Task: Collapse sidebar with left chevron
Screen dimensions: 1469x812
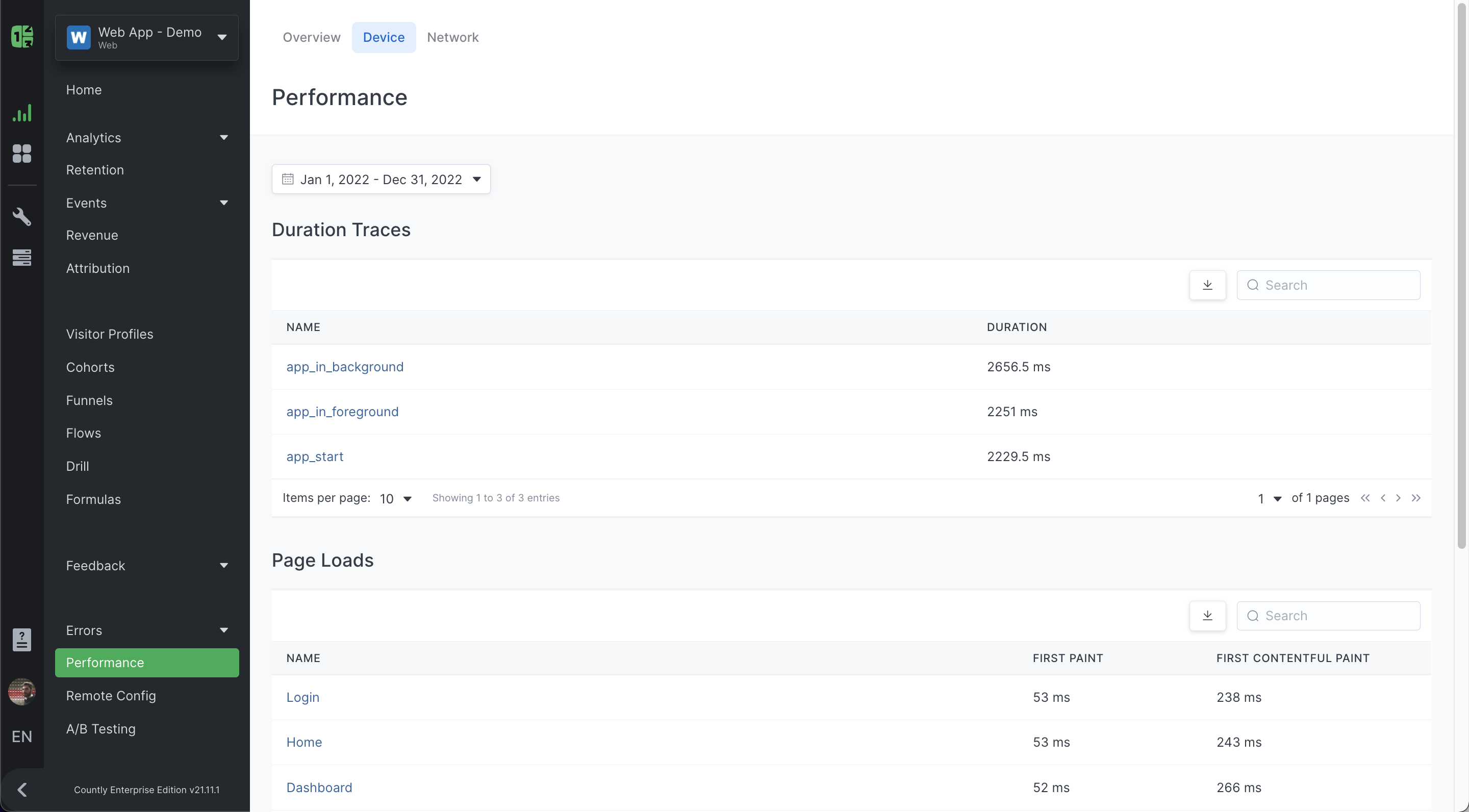Action: tap(22, 790)
